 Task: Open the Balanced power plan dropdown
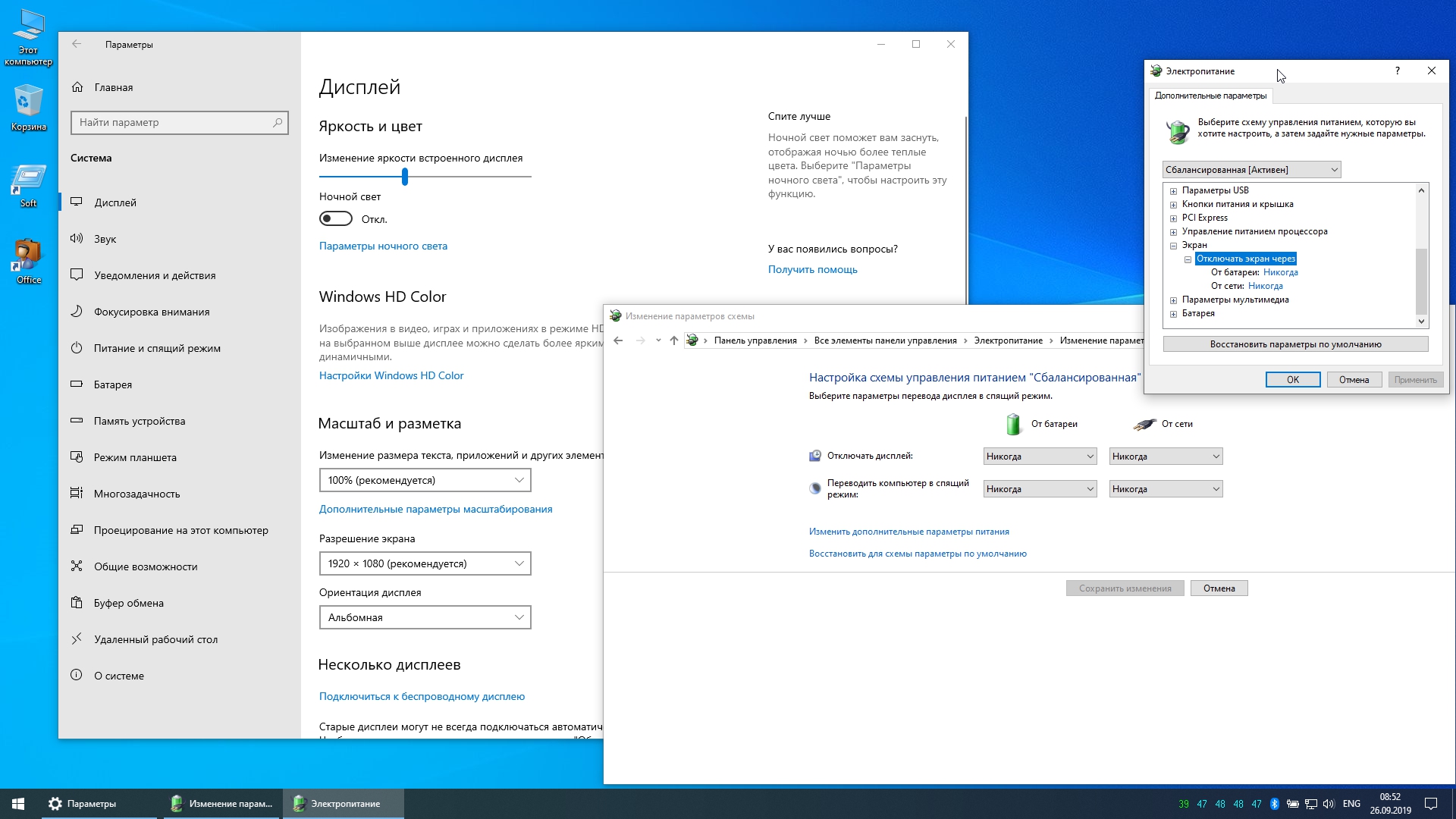click(x=1251, y=170)
